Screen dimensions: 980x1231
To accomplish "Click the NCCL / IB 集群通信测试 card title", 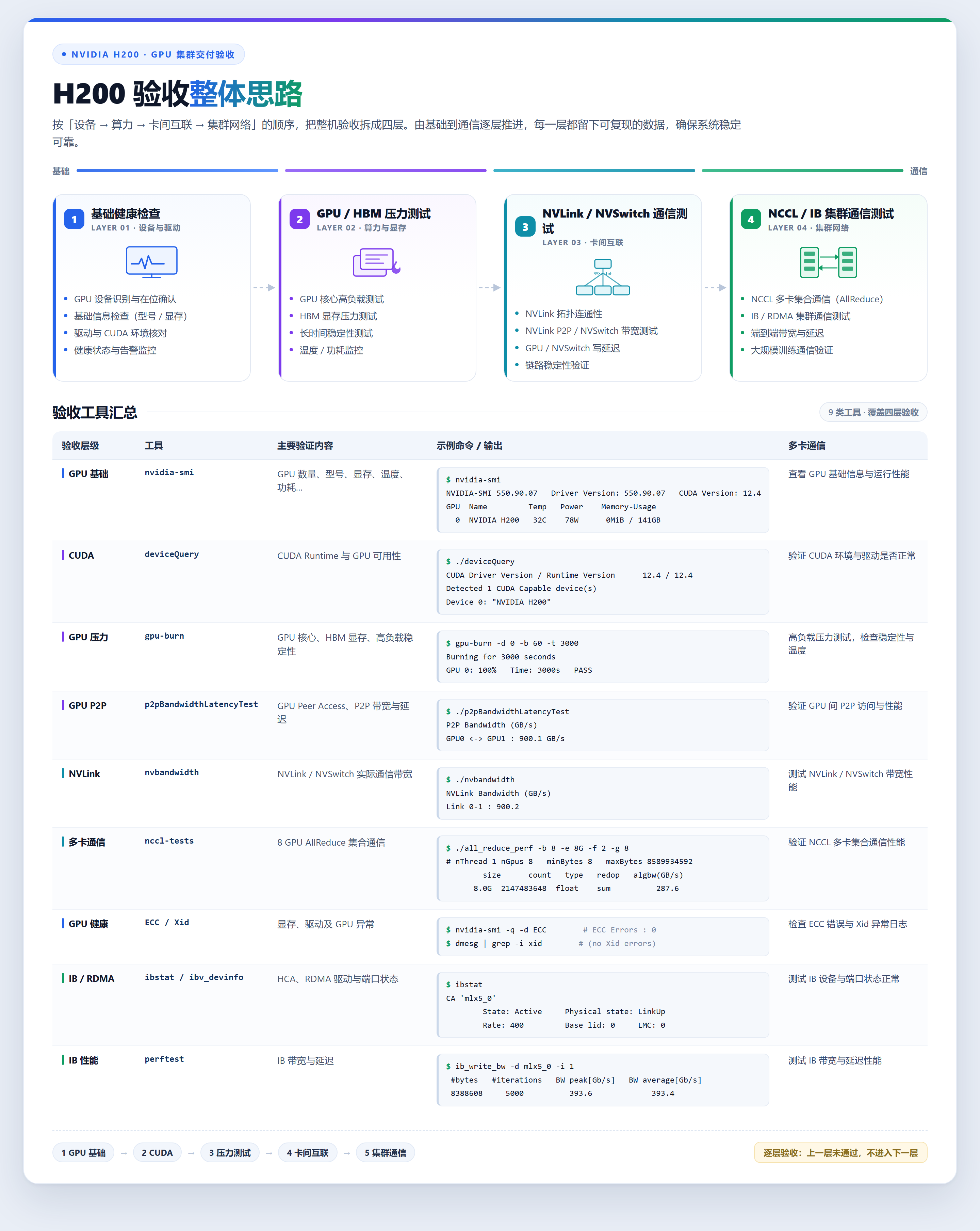I will (831, 213).
